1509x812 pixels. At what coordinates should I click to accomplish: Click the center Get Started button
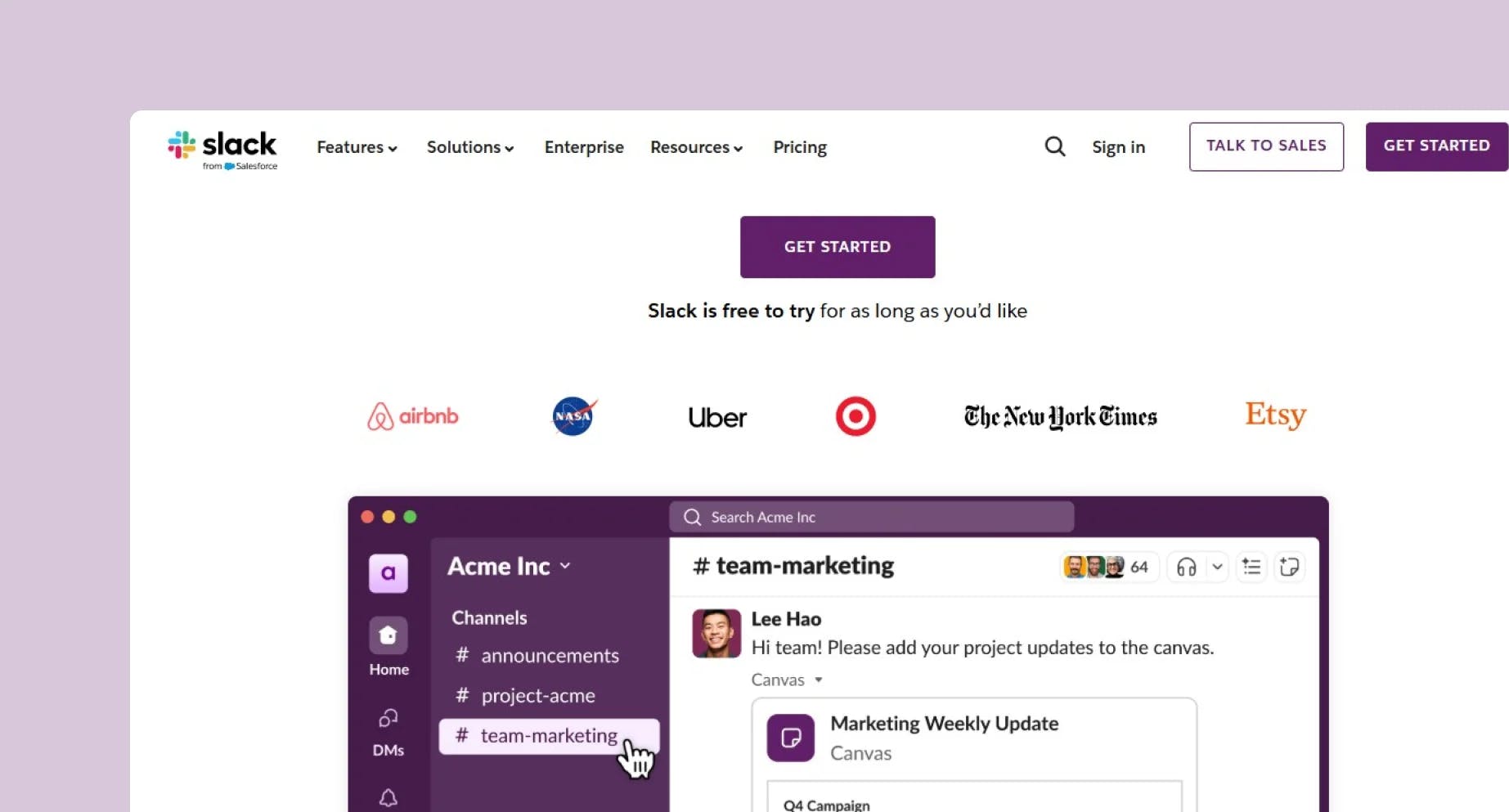838,247
